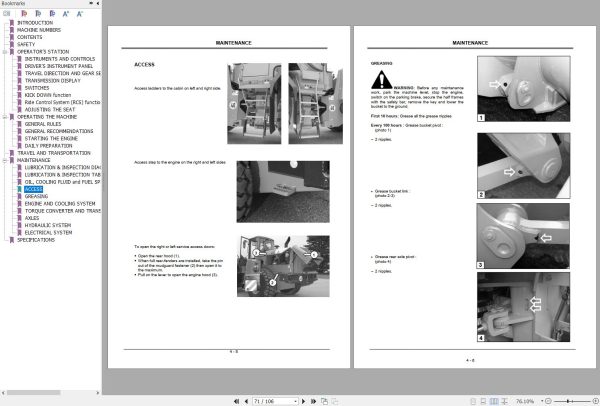Select the TRANSMISSION DISPLAY bookmark

point(52,81)
